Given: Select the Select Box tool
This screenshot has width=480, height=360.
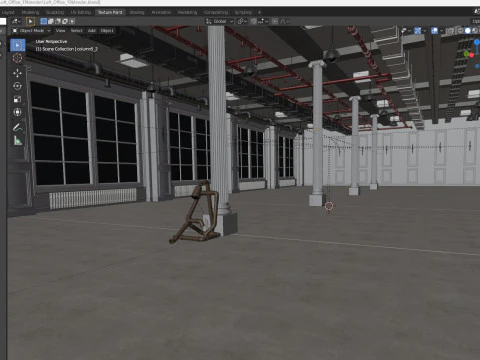Looking at the screenshot, I should 17,45.
